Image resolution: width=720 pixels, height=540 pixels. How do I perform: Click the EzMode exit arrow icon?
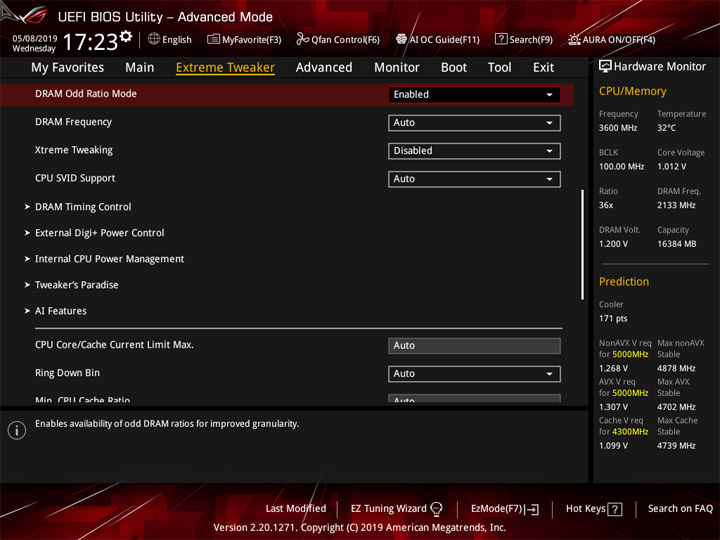click(533, 509)
